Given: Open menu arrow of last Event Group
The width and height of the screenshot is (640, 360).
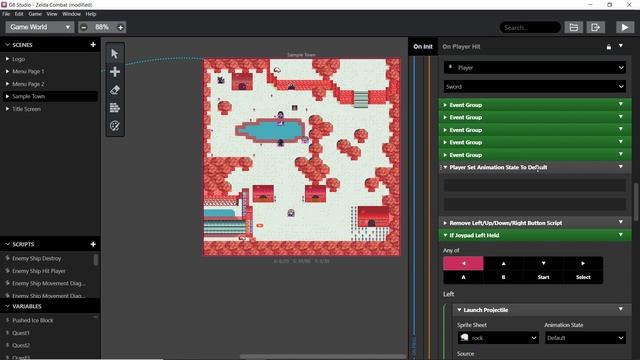Looking at the screenshot, I should tap(621, 154).
